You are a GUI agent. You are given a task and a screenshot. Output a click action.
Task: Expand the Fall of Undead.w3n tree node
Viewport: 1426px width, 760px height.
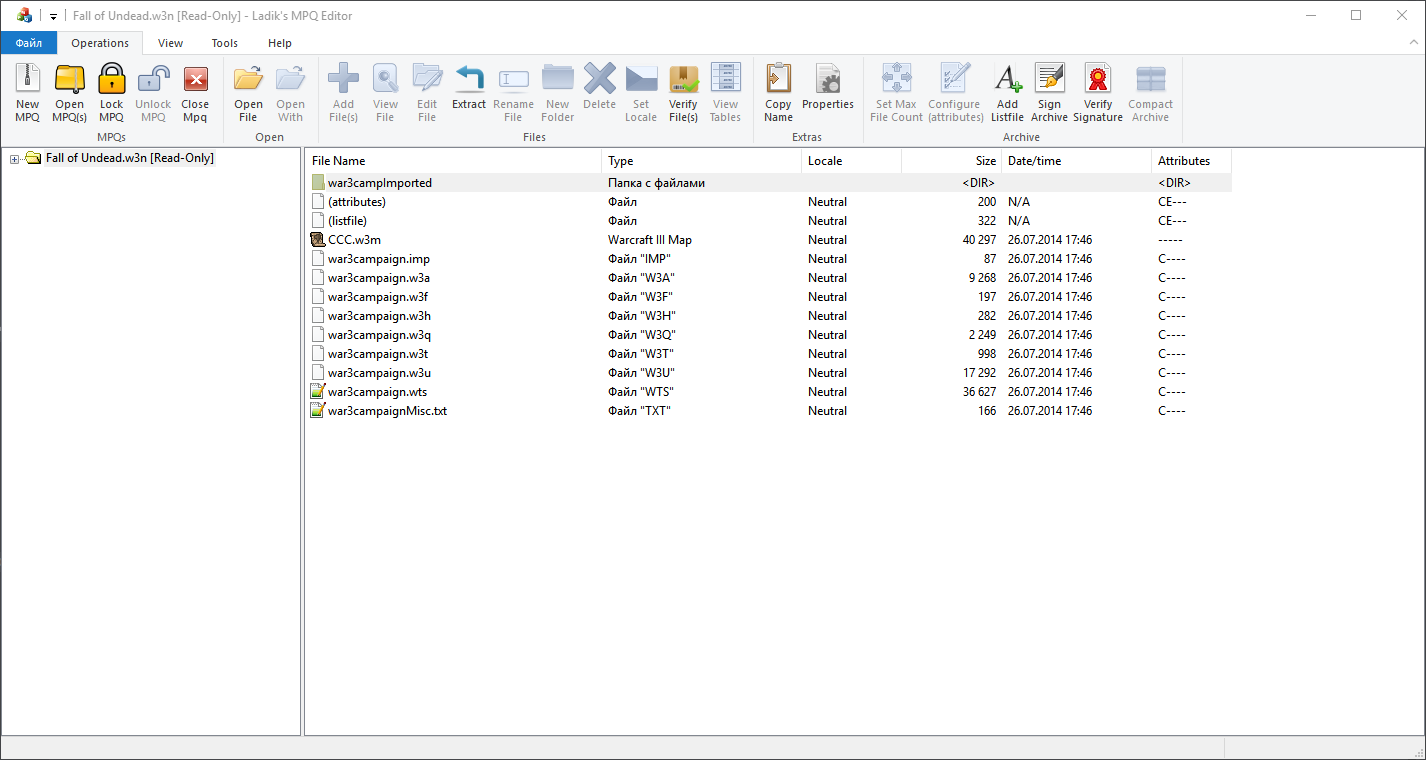pyautogui.click(x=14, y=159)
